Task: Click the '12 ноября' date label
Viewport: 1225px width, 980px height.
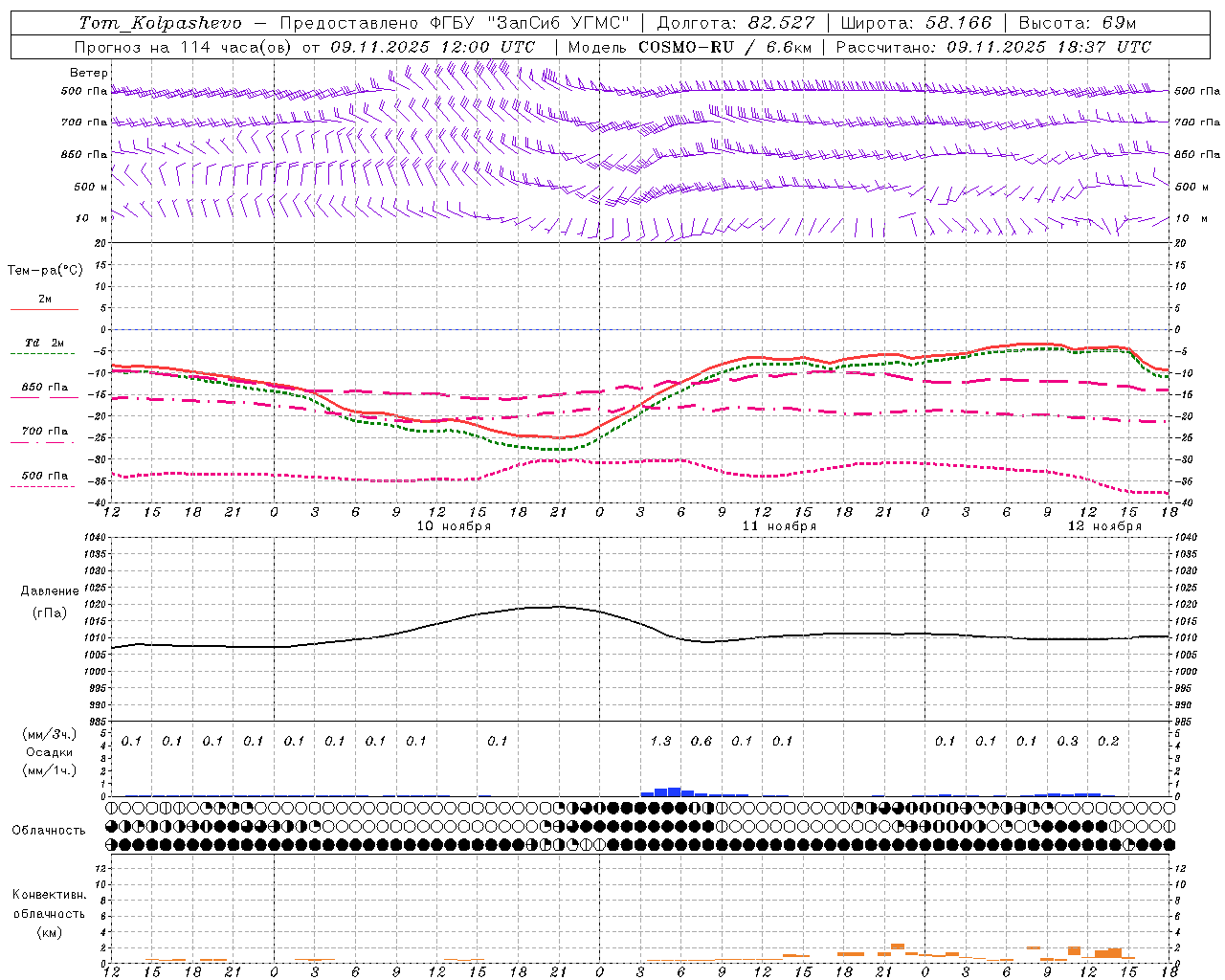Action: pyautogui.click(x=1104, y=526)
